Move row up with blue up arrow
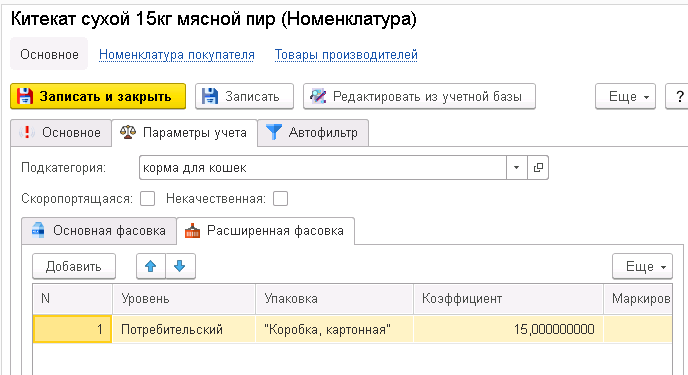This screenshot has height=375, width=688. (150, 266)
